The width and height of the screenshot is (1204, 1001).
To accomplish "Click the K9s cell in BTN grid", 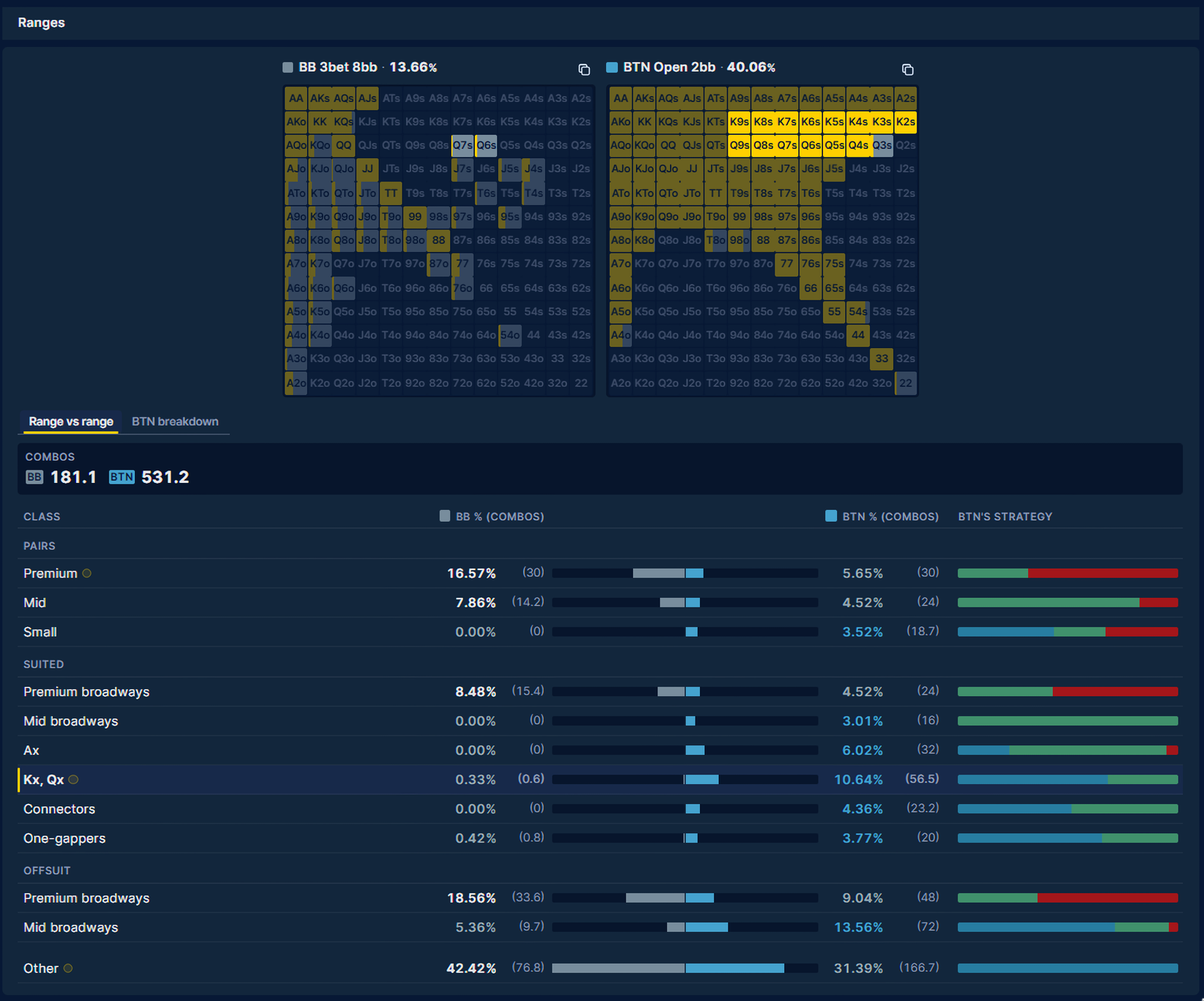I will click(739, 122).
